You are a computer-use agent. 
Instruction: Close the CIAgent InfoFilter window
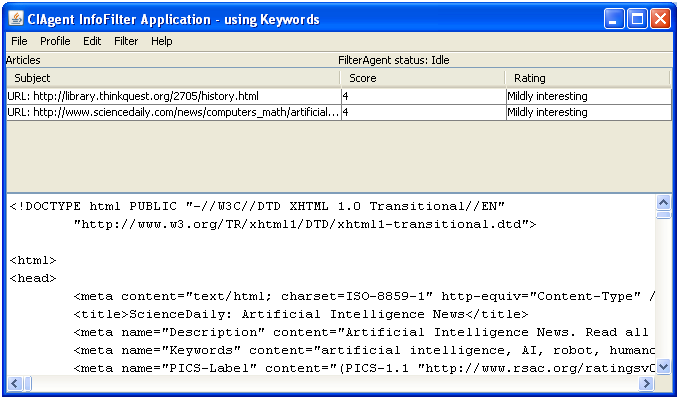tap(661, 19)
